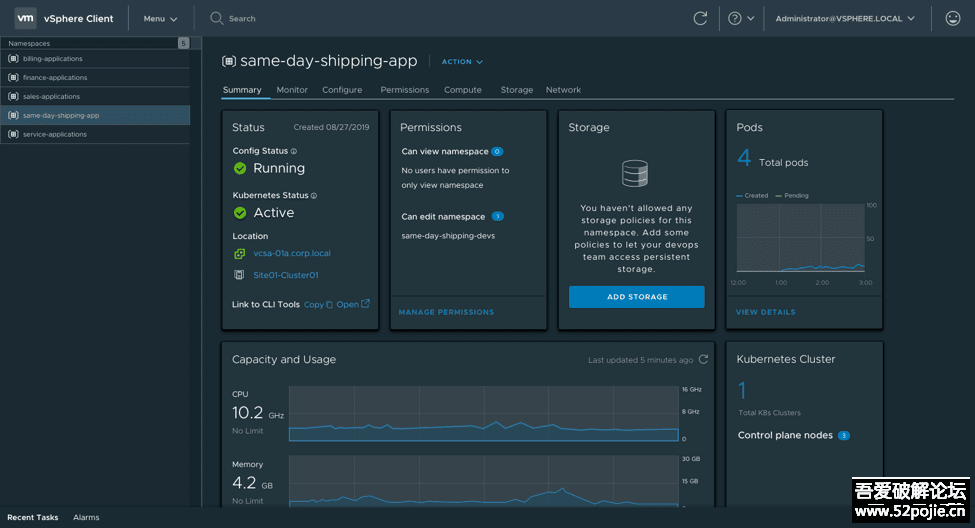Switch to the Storage tab
The height and width of the screenshot is (528, 975).
coord(516,90)
